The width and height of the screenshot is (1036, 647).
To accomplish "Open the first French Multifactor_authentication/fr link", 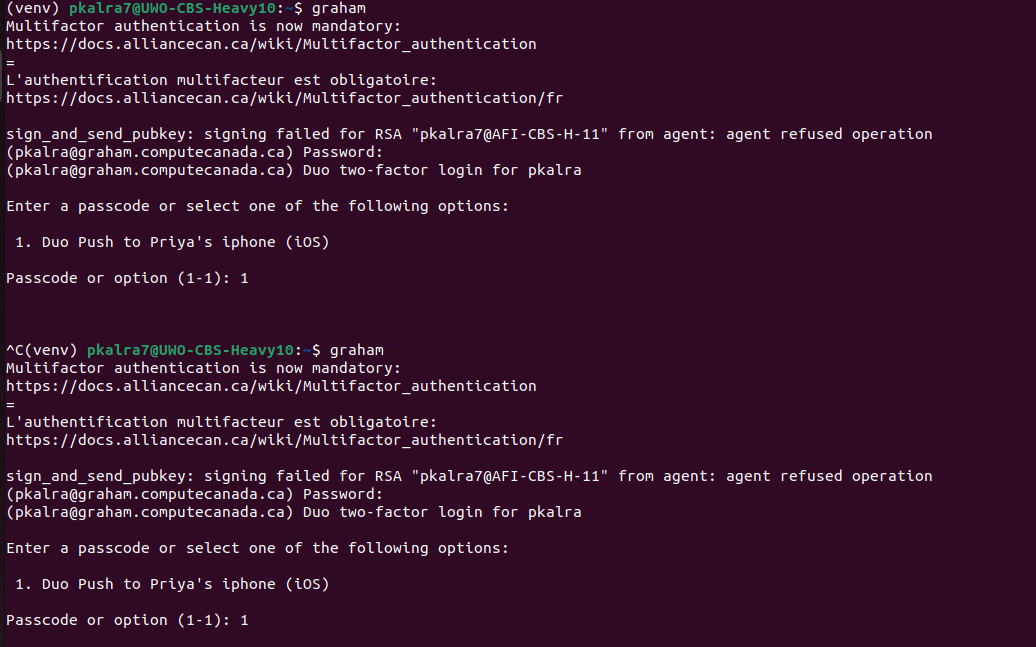I will pyautogui.click(x=284, y=98).
